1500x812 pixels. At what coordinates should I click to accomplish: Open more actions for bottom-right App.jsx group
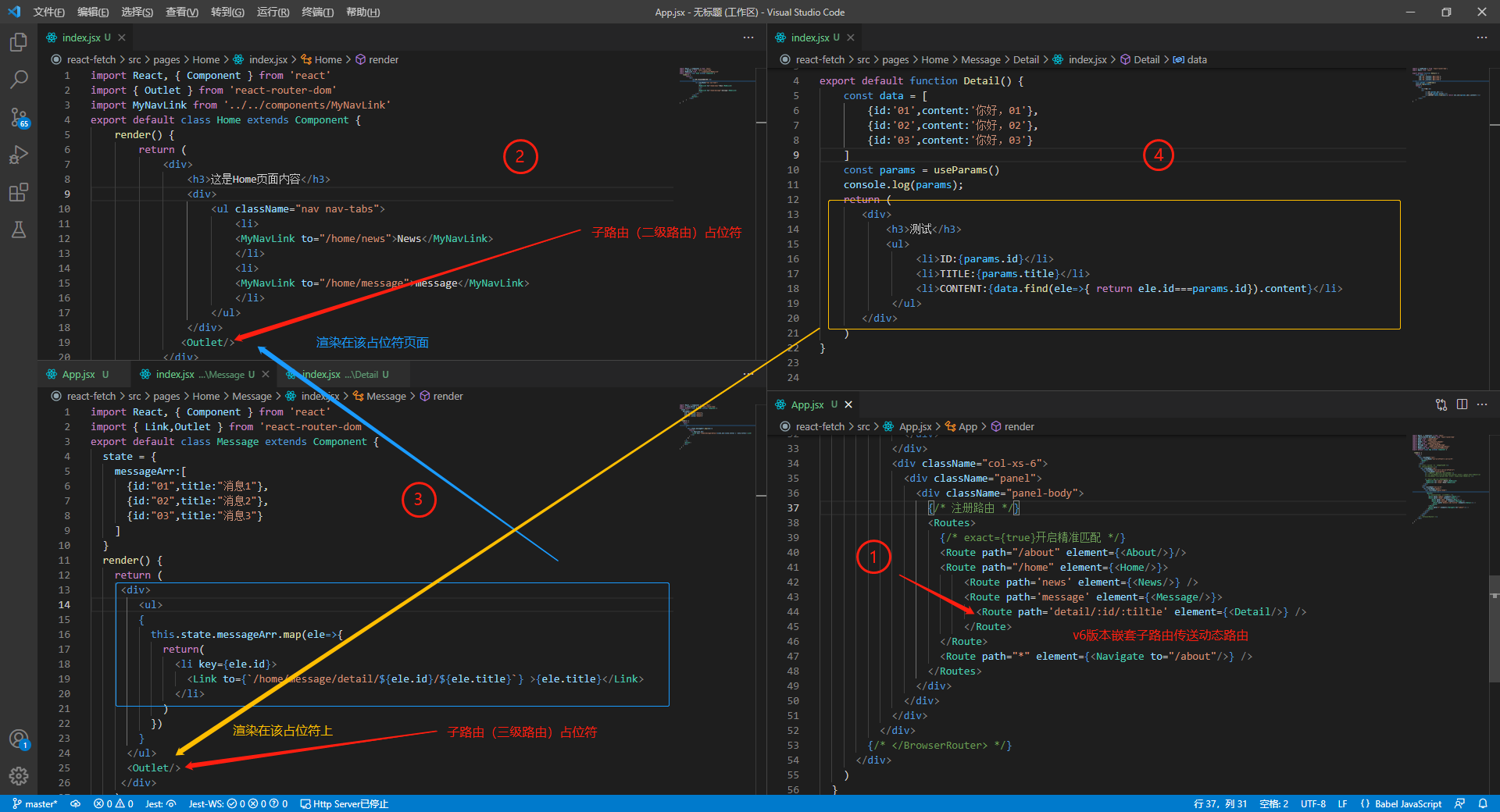[x=1482, y=404]
